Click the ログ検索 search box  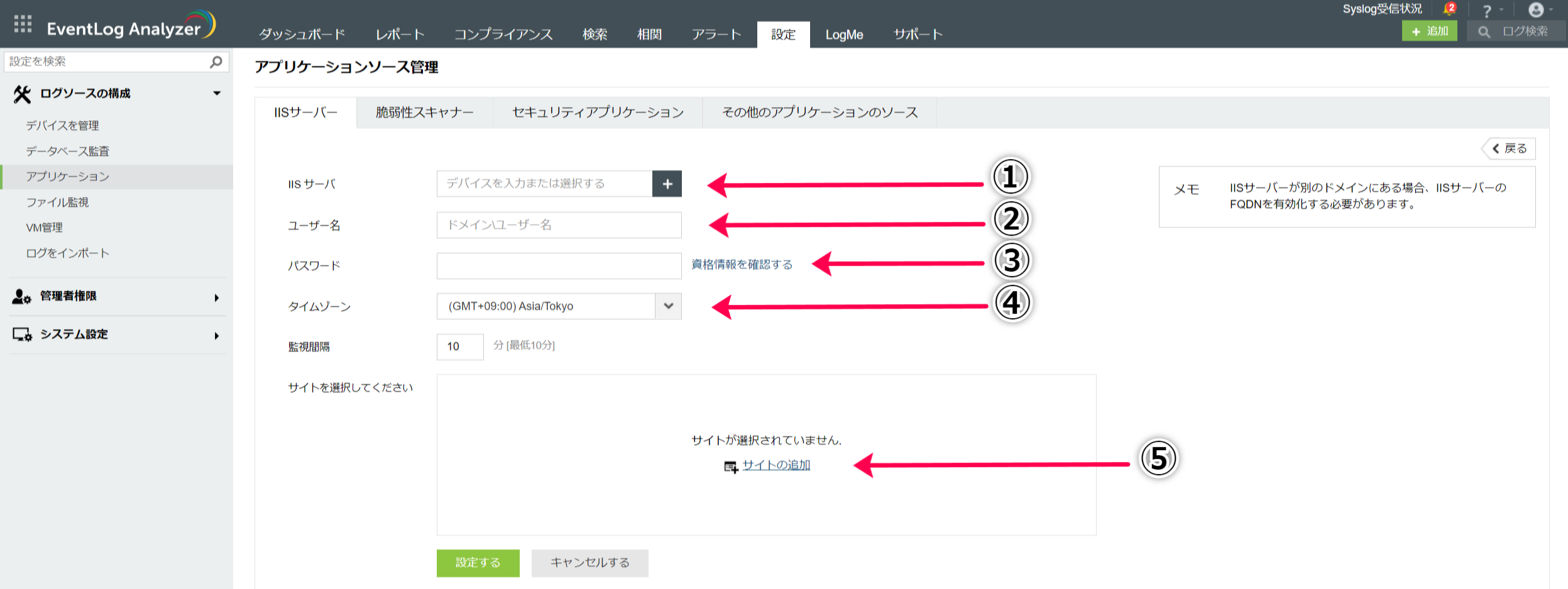coord(1516,31)
